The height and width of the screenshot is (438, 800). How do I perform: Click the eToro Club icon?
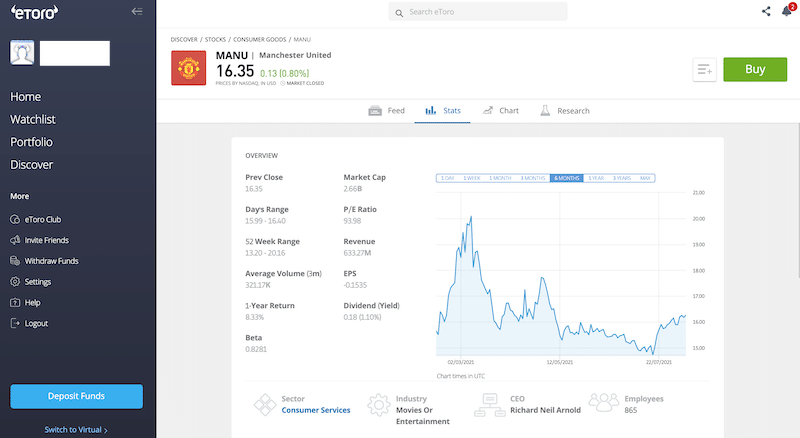[x=15, y=220]
